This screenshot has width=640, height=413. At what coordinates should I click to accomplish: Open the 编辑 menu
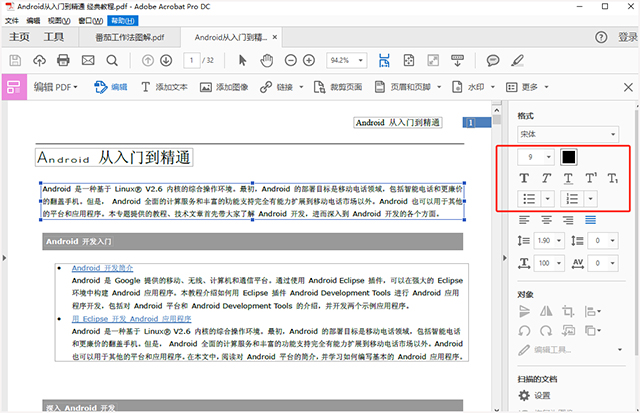click(34, 20)
